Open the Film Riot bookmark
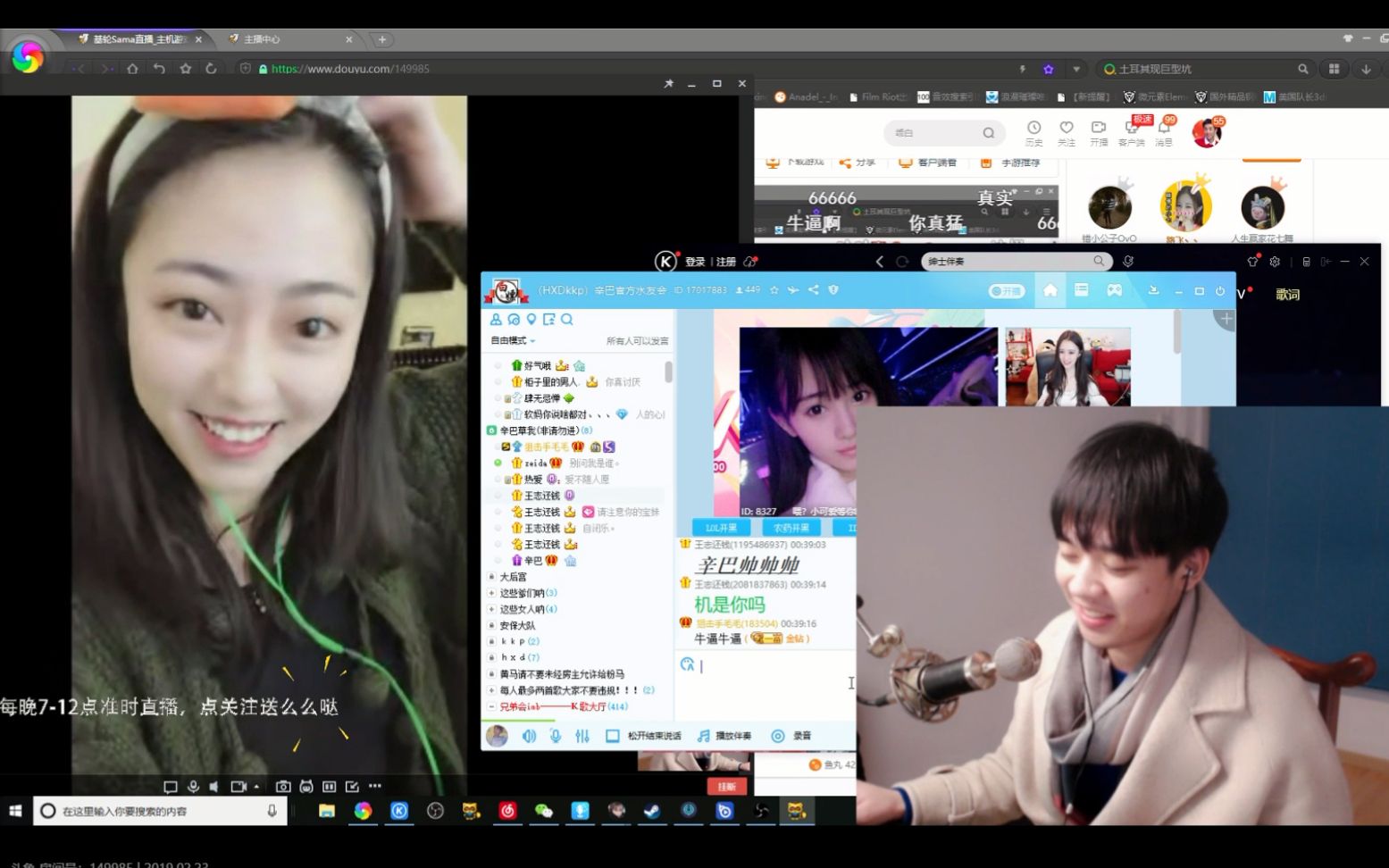This screenshot has height=868, width=1389. 877,96
